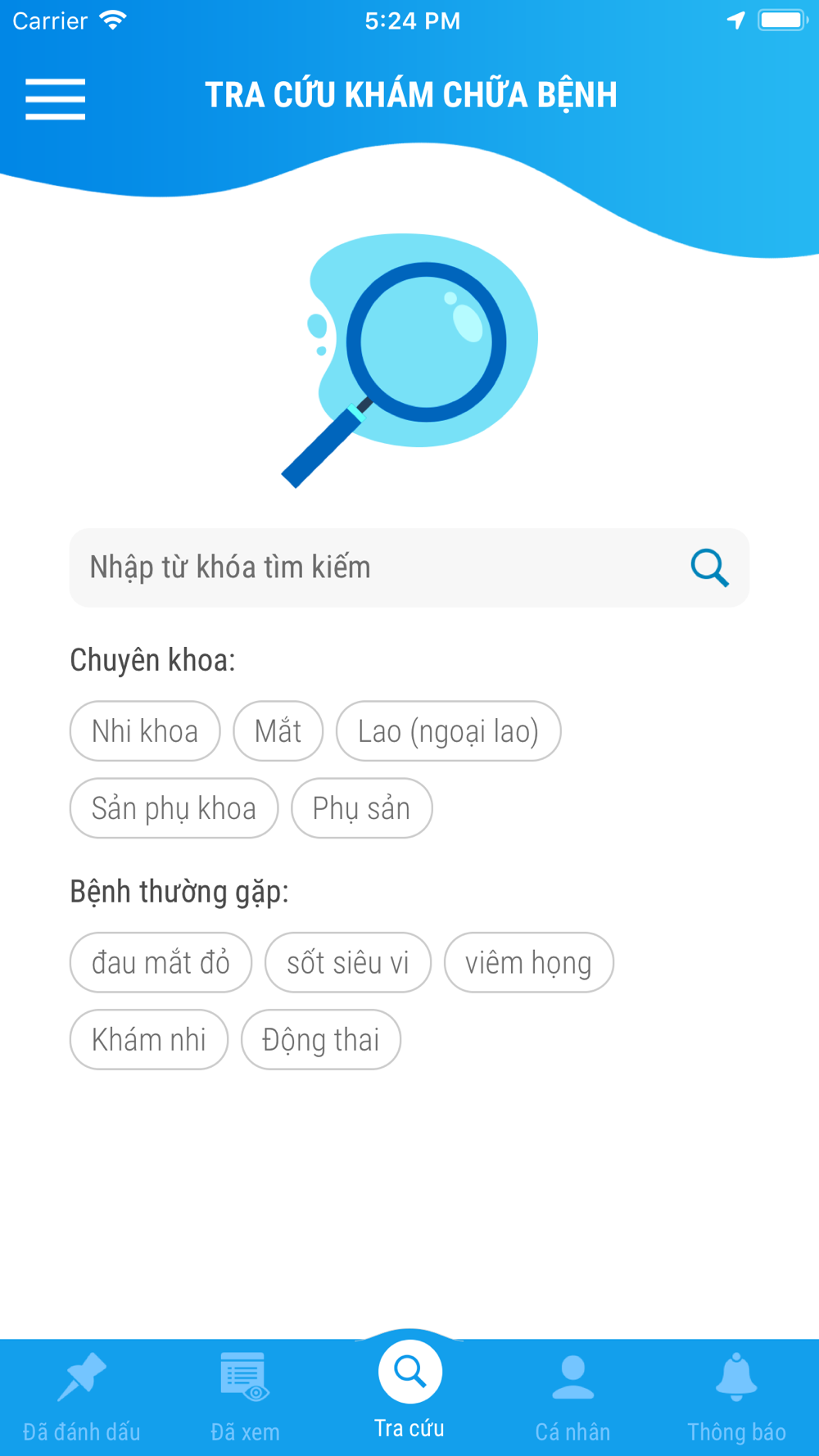Tap the sốt siêu vi tag
The width and height of the screenshot is (819, 1456).
click(348, 962)
